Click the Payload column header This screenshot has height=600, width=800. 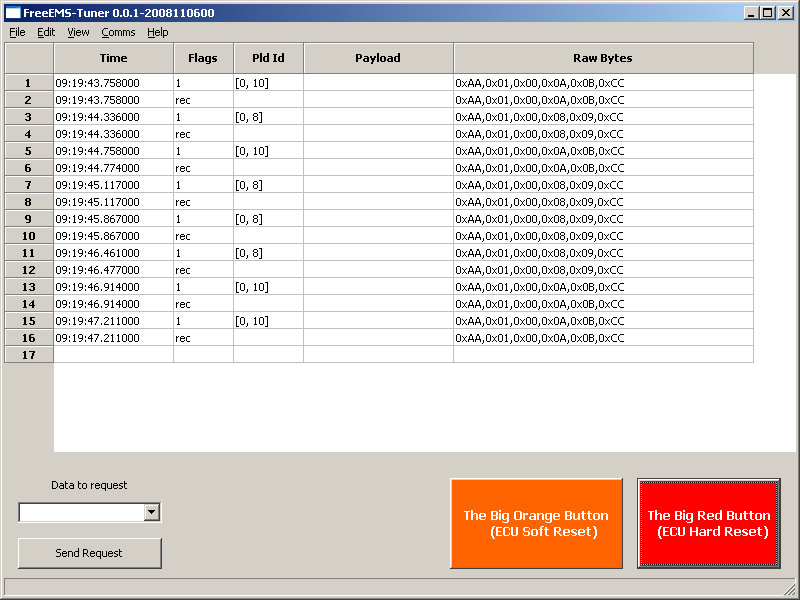(378, 58)
